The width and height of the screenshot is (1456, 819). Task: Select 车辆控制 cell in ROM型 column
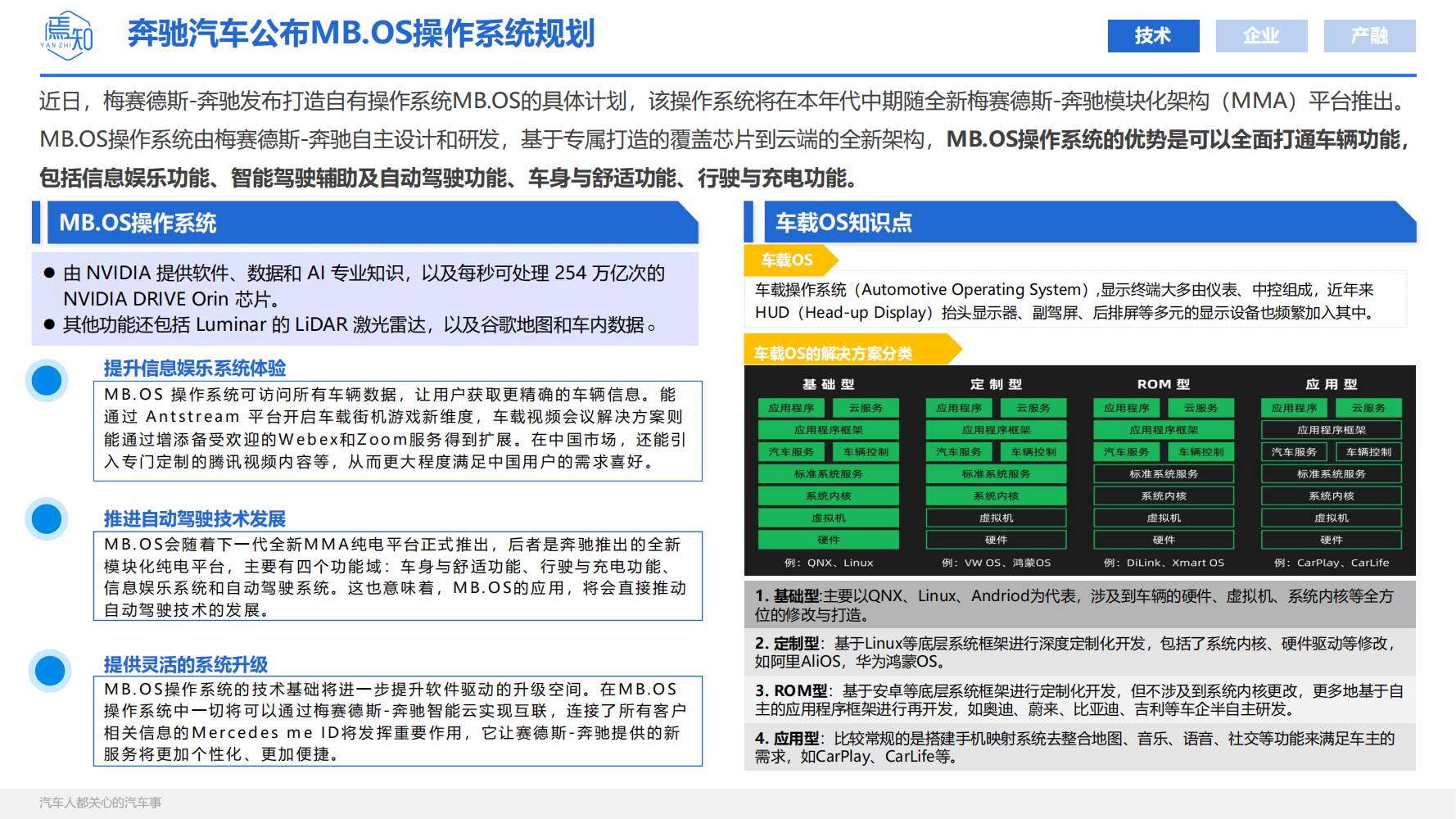click(x=1201, y=452)
